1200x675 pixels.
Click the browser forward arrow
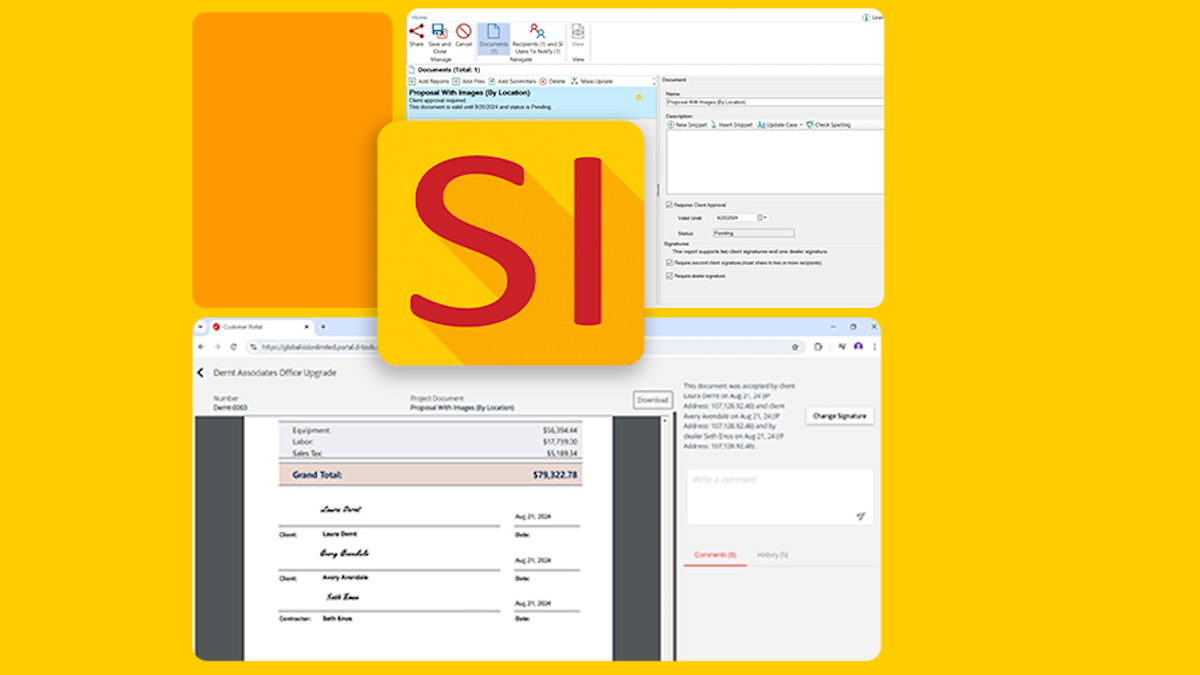click(217, 346)
